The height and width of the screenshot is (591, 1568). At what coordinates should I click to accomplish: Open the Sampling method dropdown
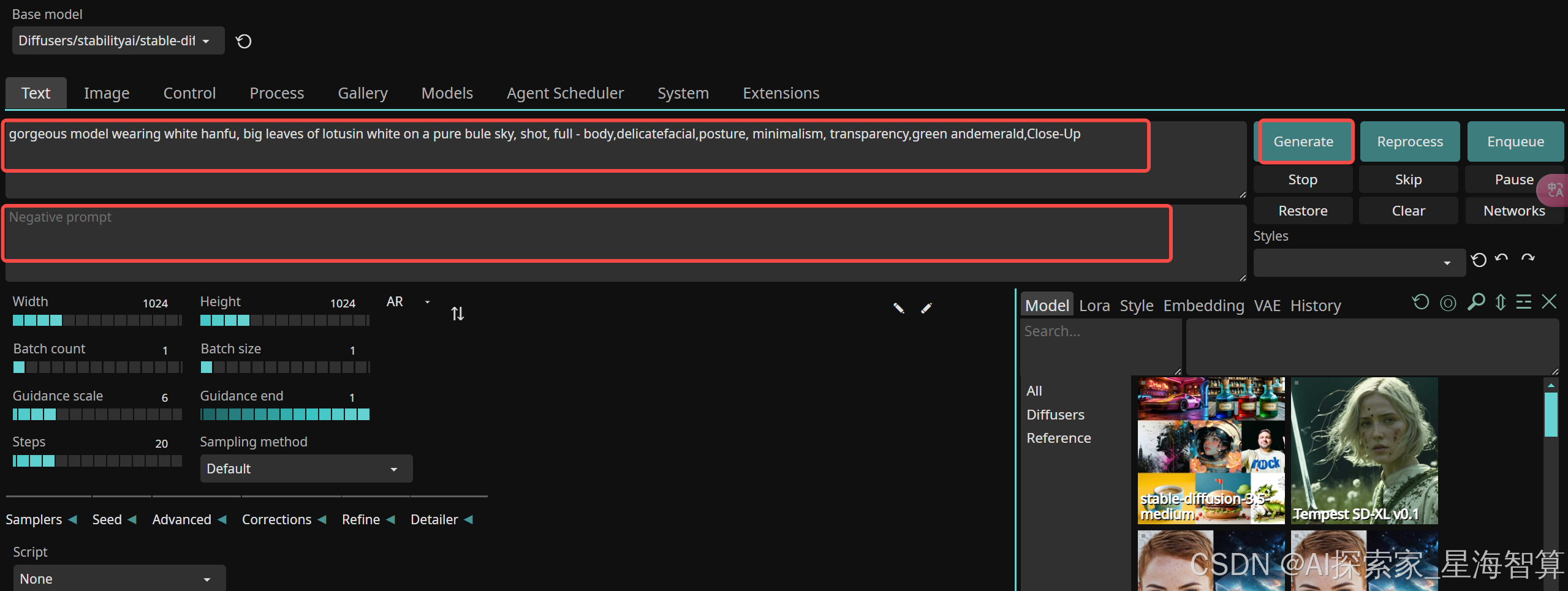click(306, 469)
